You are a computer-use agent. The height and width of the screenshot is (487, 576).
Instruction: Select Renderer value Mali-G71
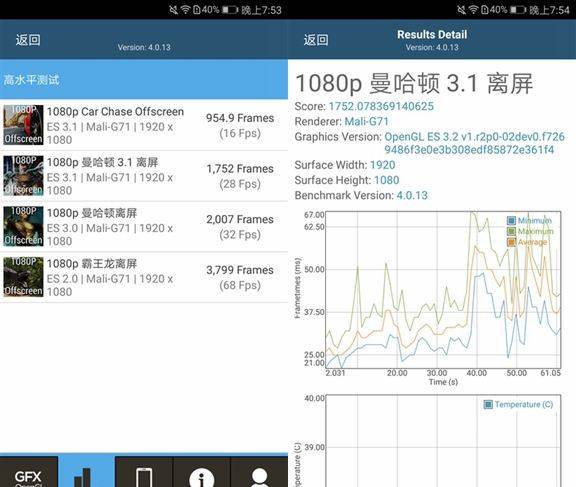[x=366, y=122]
